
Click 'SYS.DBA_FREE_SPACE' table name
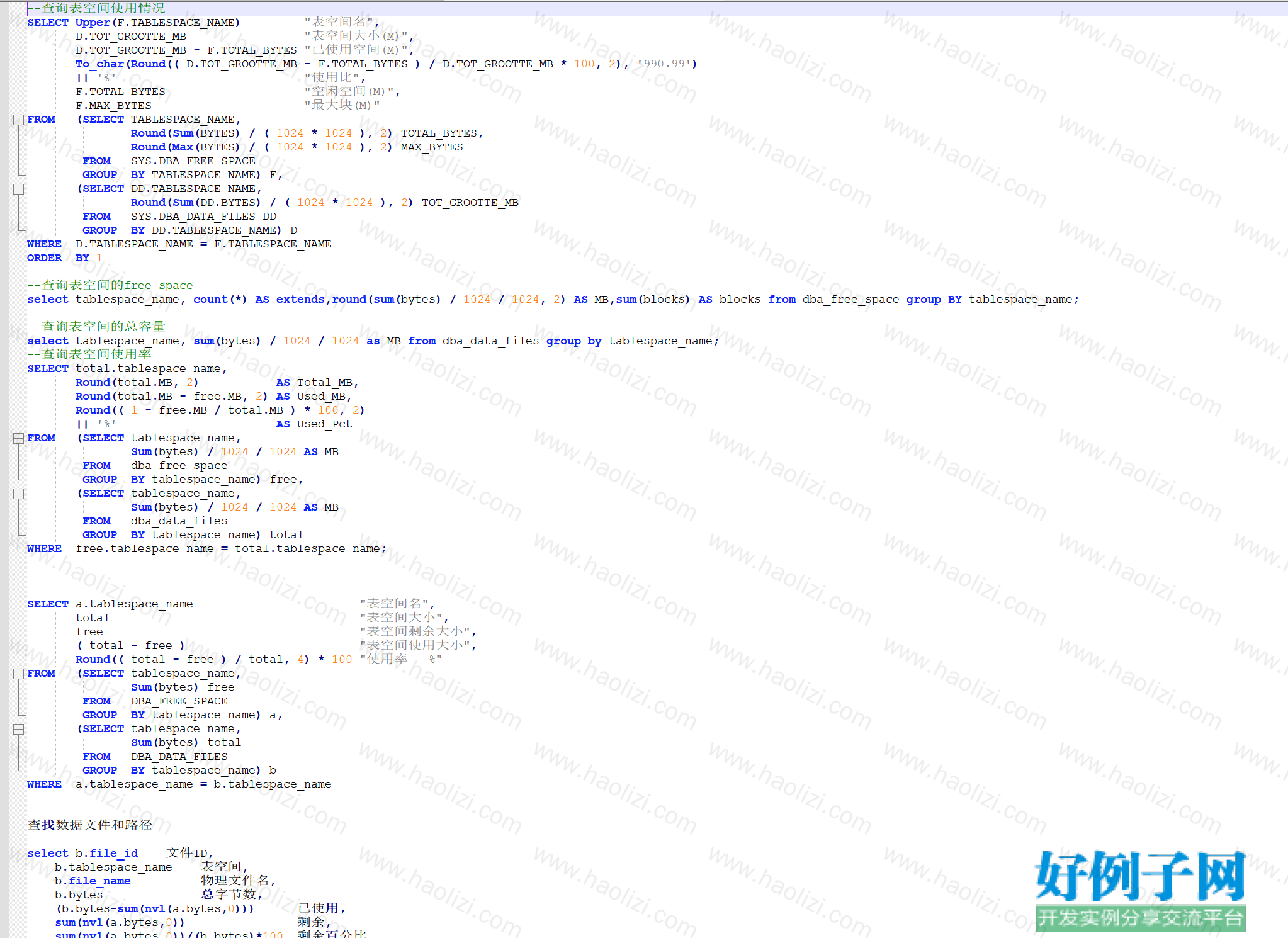tap(193, 161)
